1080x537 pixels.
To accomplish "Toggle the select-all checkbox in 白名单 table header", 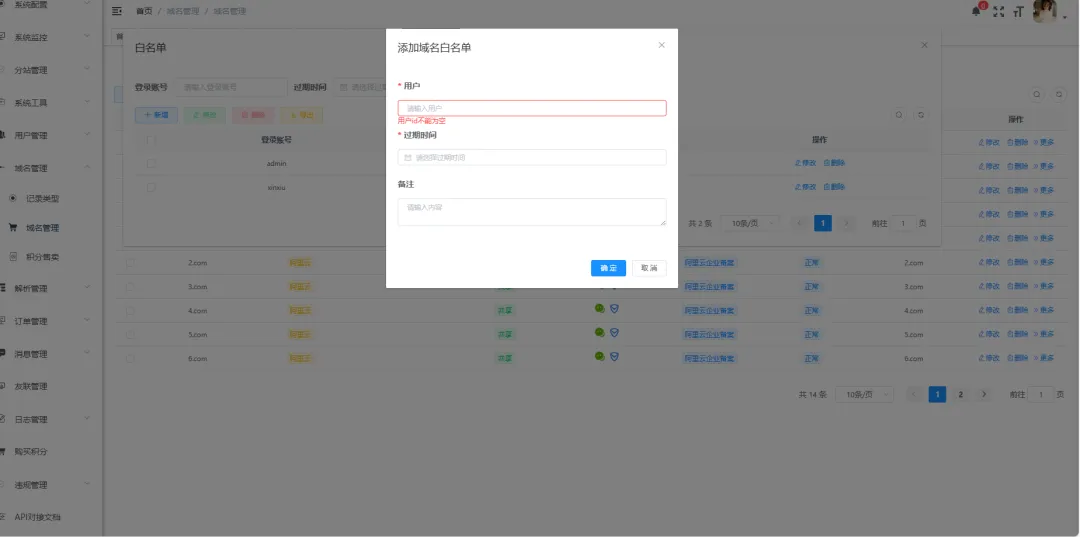I will pyautogui.click(x=152, y=140).
